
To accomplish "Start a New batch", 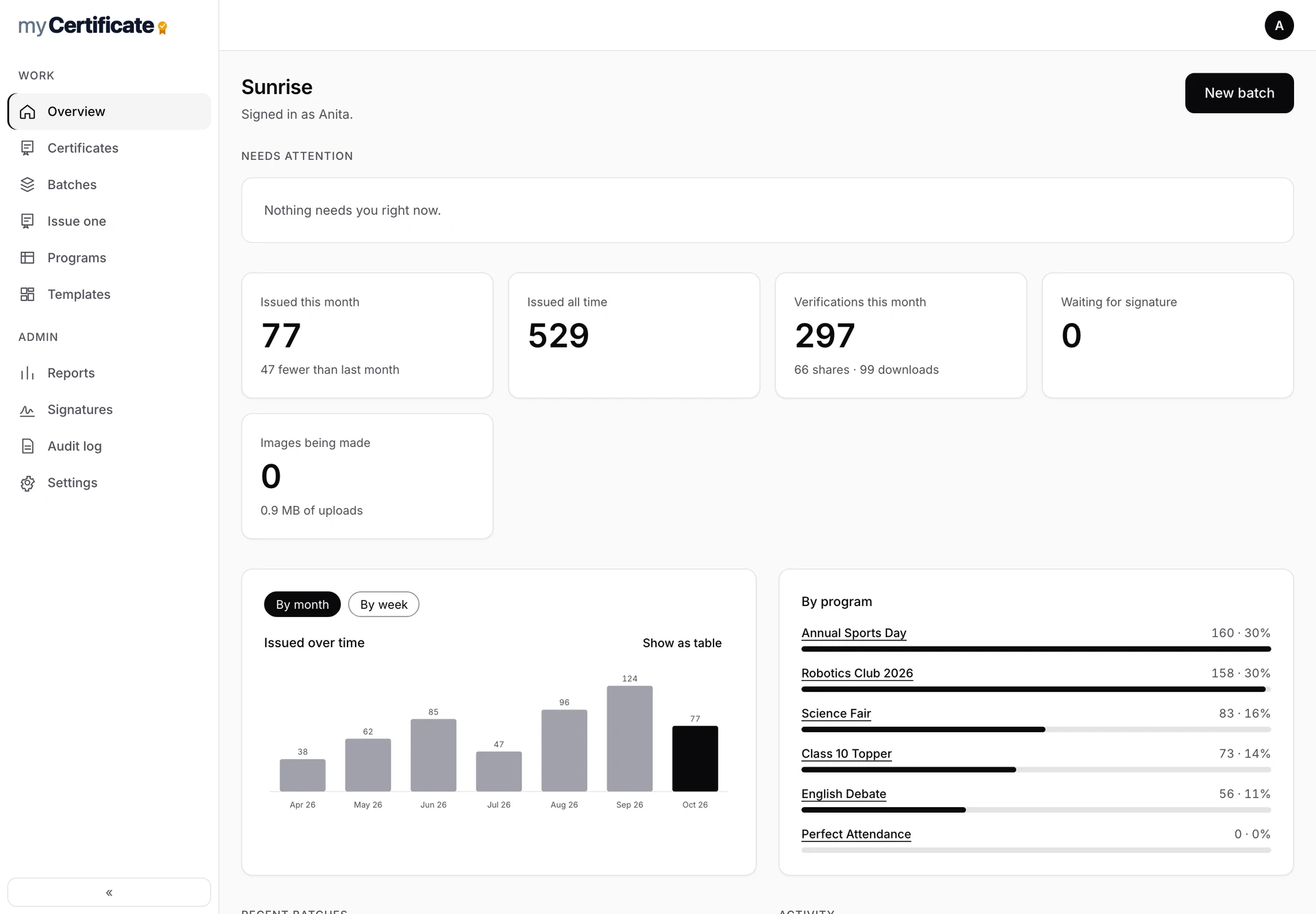I will (1239, 93).
